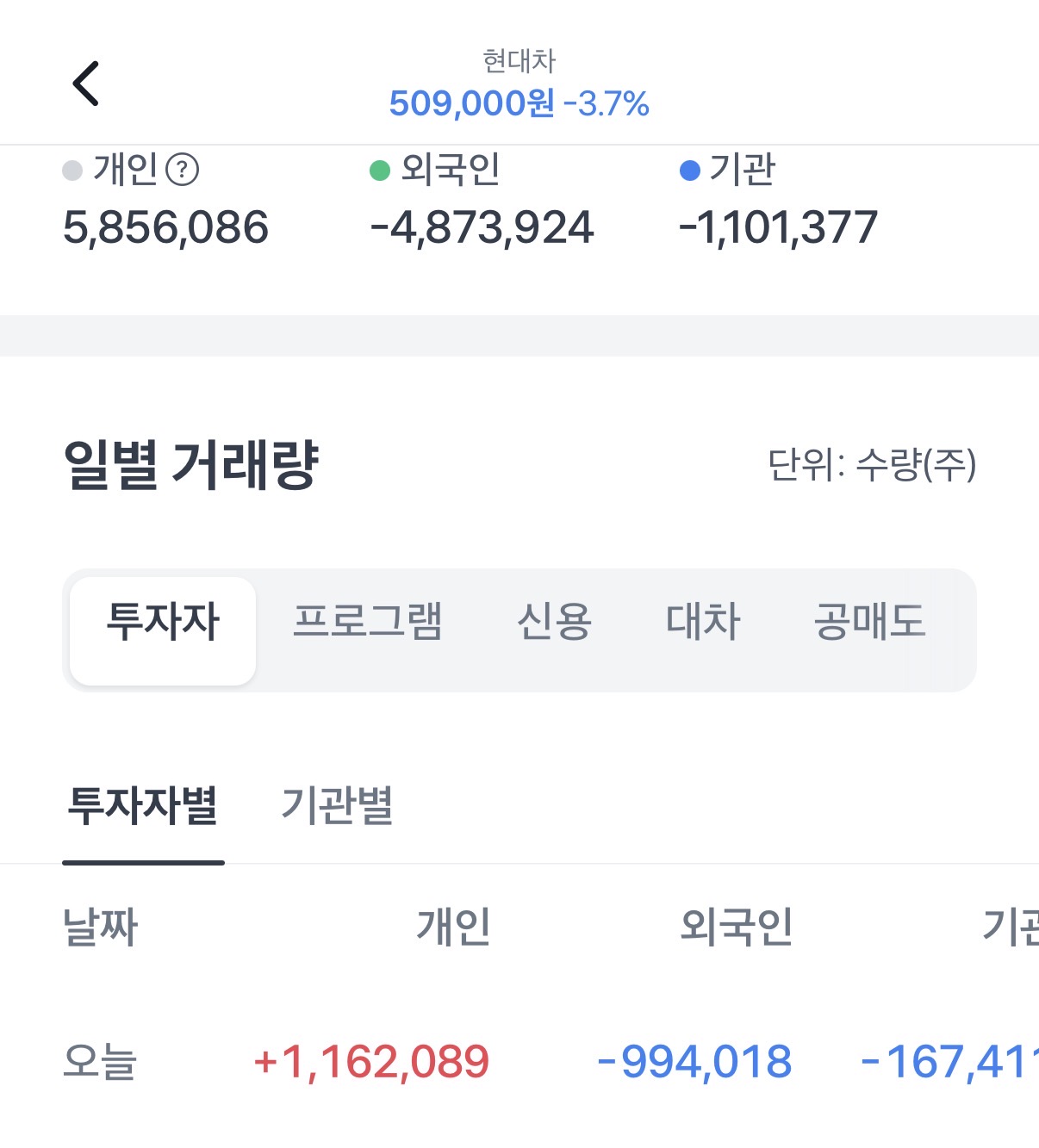Go back using the left chevron arrow

pyautogui.click(x=85, y=84)
